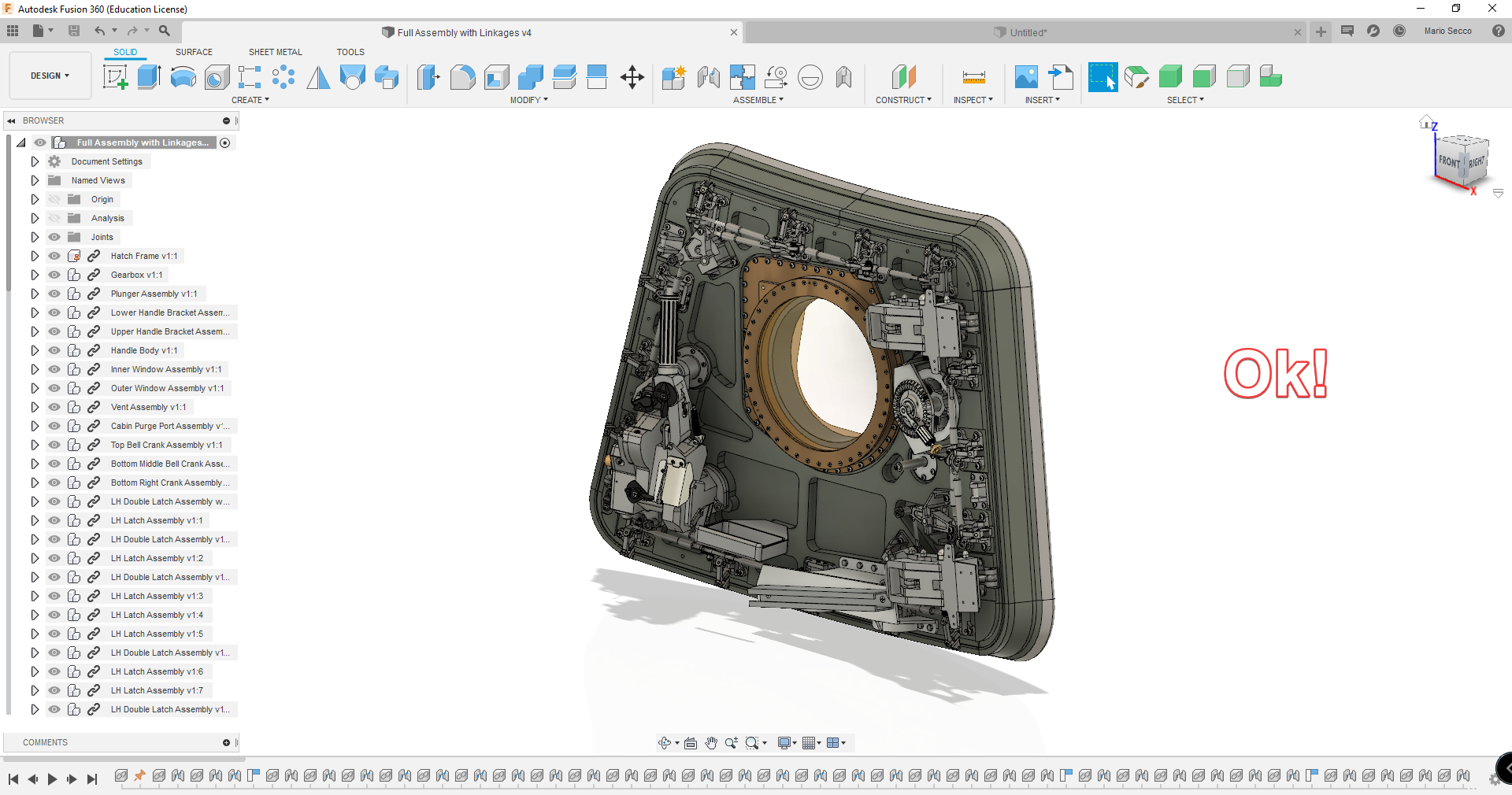Select the Fillet tool
Viewport: 1512px width, 795px height.
click(462, 77)
